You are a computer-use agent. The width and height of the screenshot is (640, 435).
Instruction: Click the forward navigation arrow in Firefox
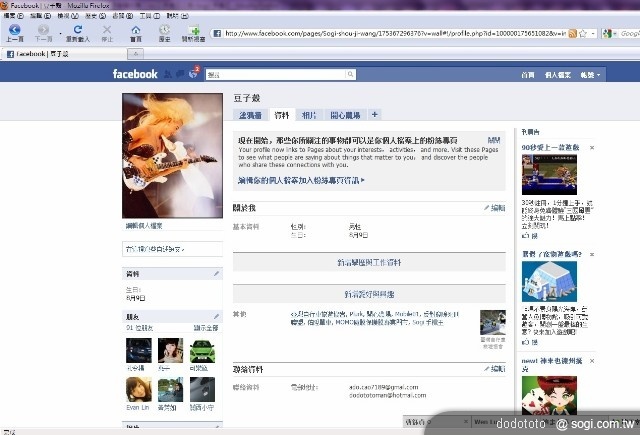[x=43, y=30]
